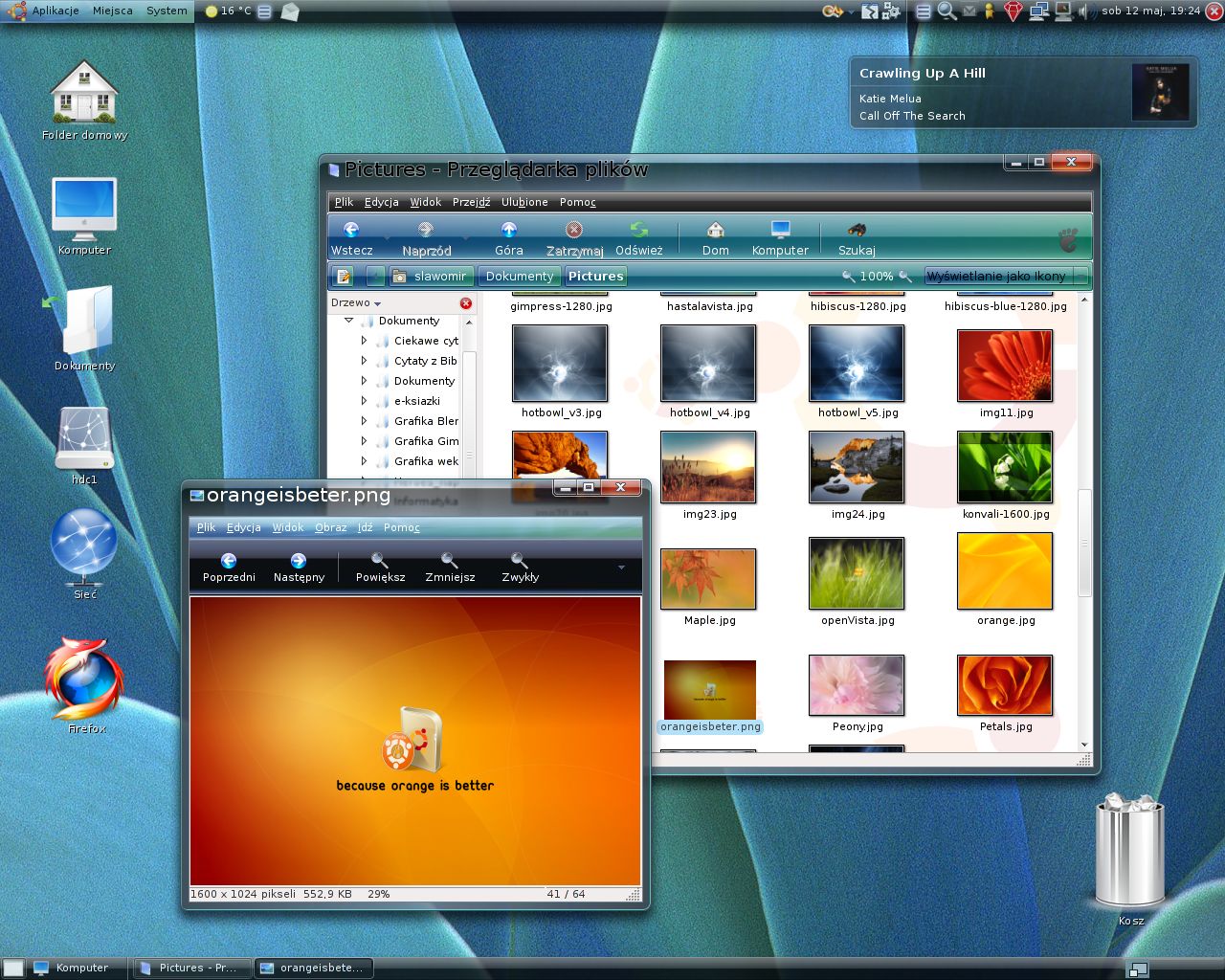The height and width of the screenshot is (980, 1225).
Task: Click Komputer taskbar button
Action: tap(77, 969)
